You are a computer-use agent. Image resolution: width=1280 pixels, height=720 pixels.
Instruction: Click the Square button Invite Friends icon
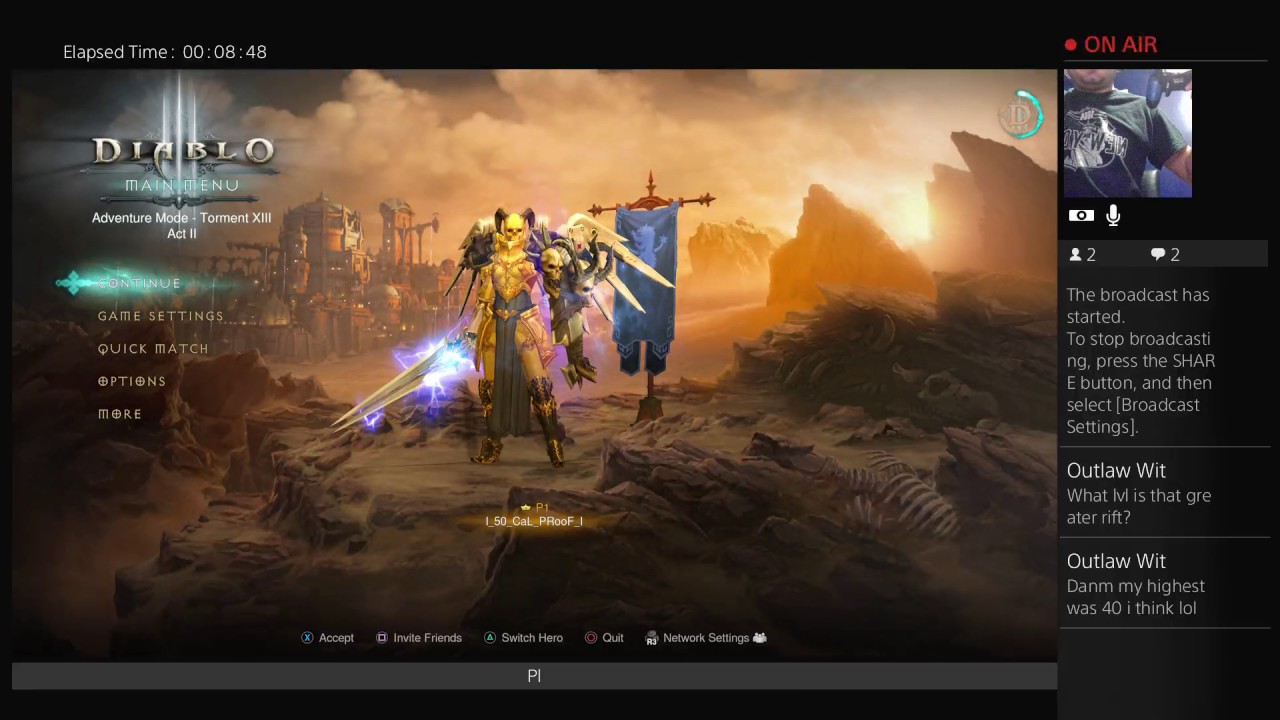point(382,638)
